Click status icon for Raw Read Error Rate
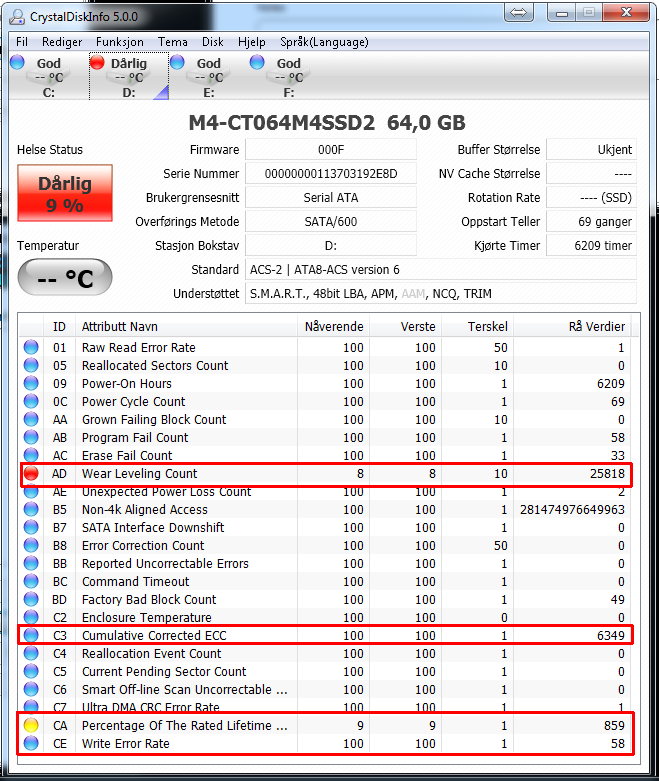 31,347
